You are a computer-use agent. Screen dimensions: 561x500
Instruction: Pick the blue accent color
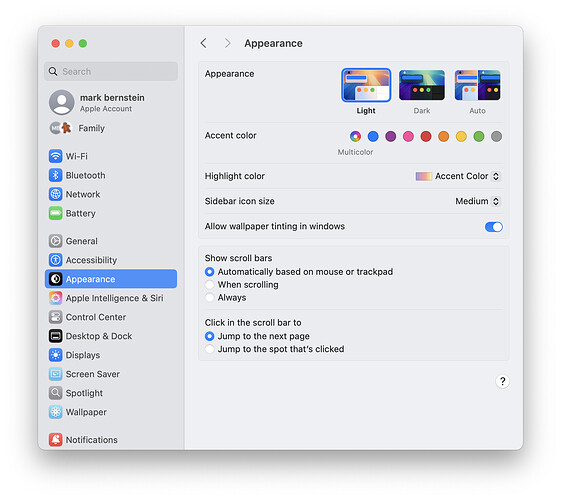[x=373, y=136]
